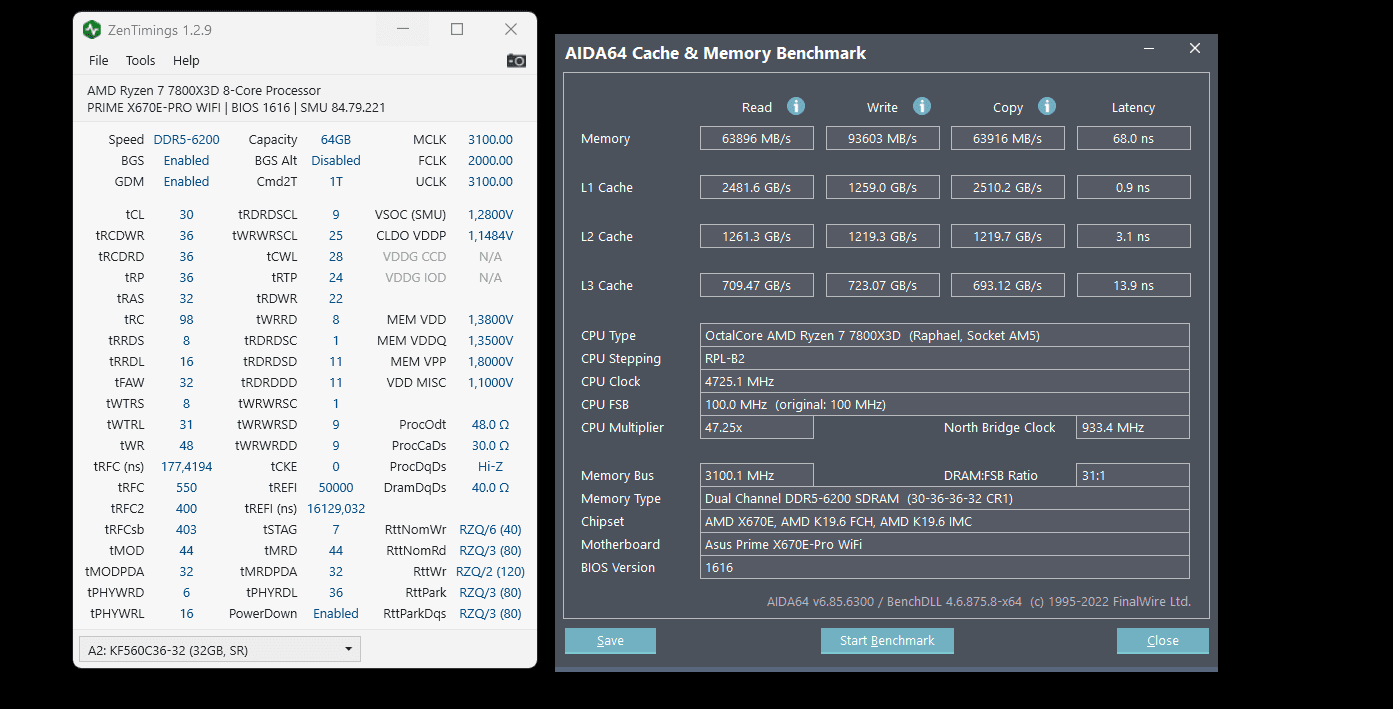The height and width of the screenshot is (709, 1393).
Task: Click the Save button in AIDA64
Action: [x=610, y=641]
